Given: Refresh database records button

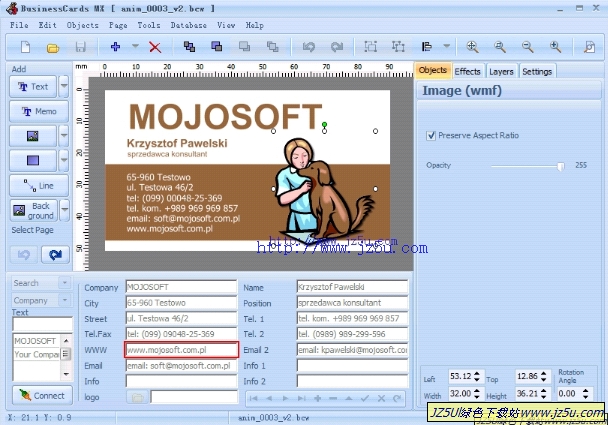Looking at the screenshot, I should click(x=397, y=398).
